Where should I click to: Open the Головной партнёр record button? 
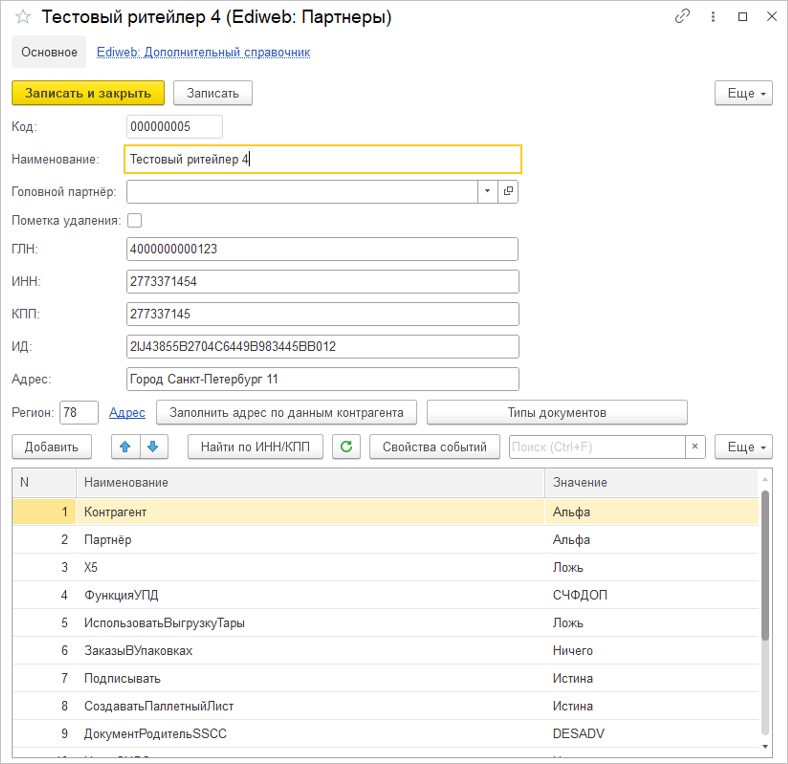pyautogui.click(x=508, y=191)
